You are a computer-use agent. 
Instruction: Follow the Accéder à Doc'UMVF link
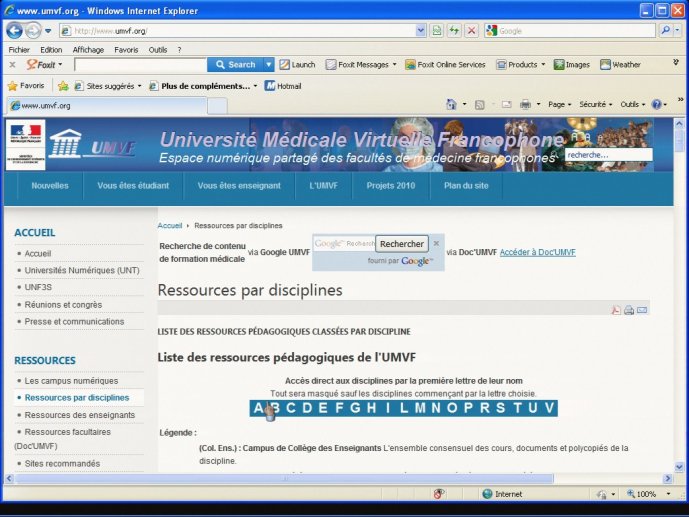click(537, 252)
